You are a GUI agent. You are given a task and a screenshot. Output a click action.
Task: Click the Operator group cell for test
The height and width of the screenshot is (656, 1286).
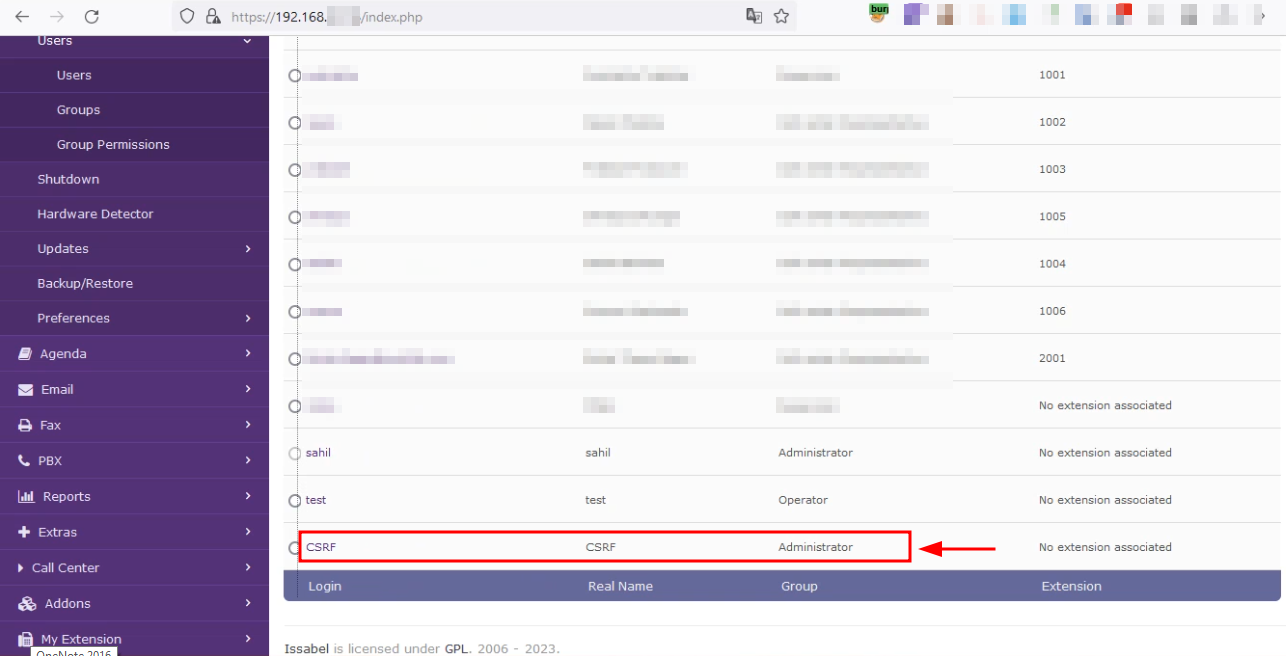click(803, 500)
